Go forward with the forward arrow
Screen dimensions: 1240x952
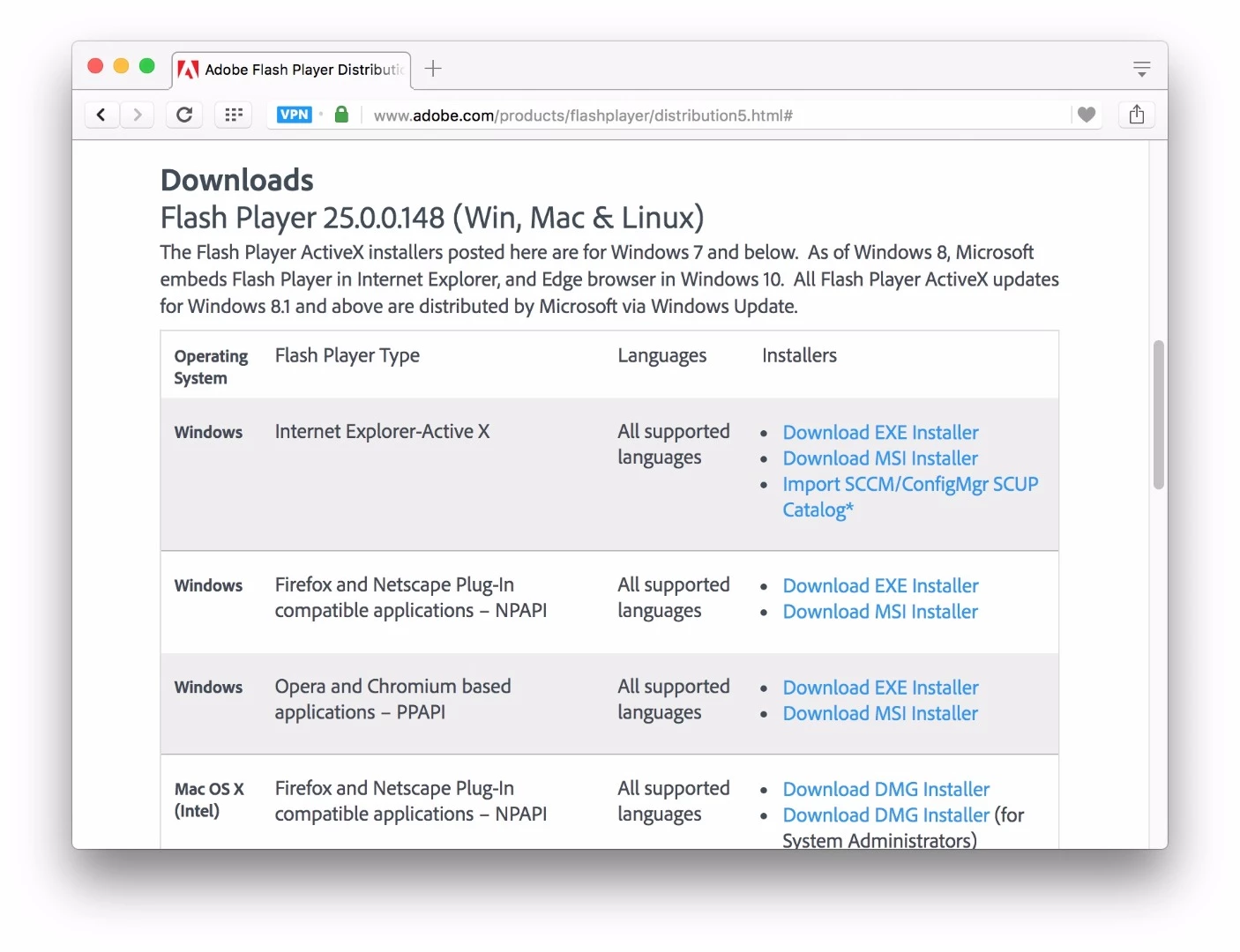pyautogui.click(x=137, y=115)
